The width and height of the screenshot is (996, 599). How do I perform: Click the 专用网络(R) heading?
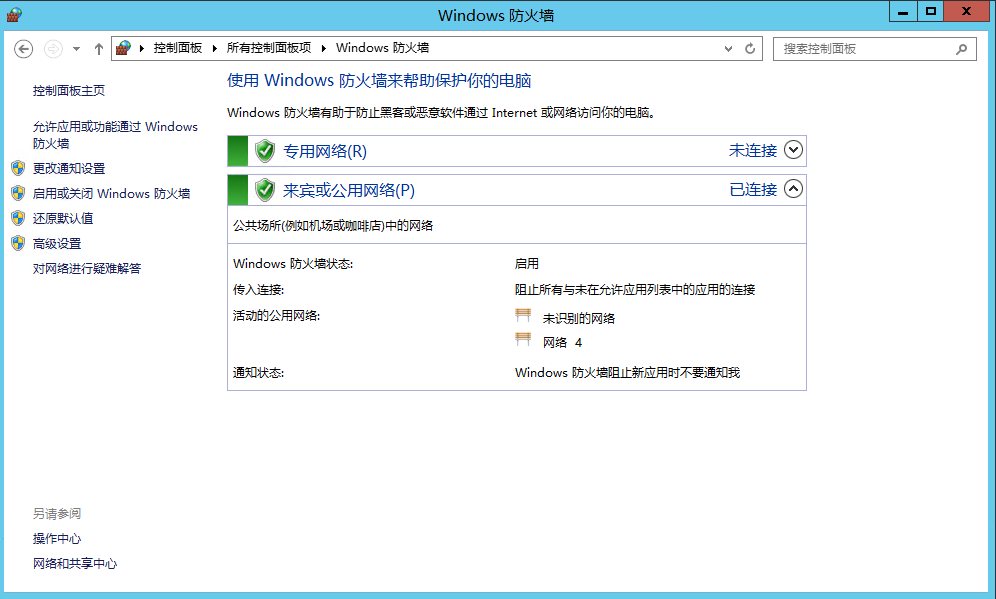pos(325,151)
